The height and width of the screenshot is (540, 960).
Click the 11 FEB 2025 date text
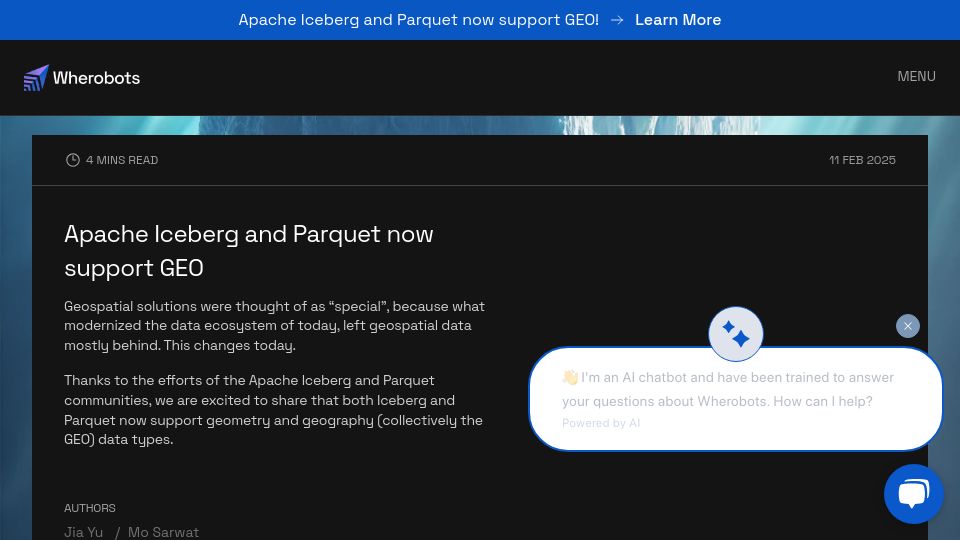[x=862, y=160]
